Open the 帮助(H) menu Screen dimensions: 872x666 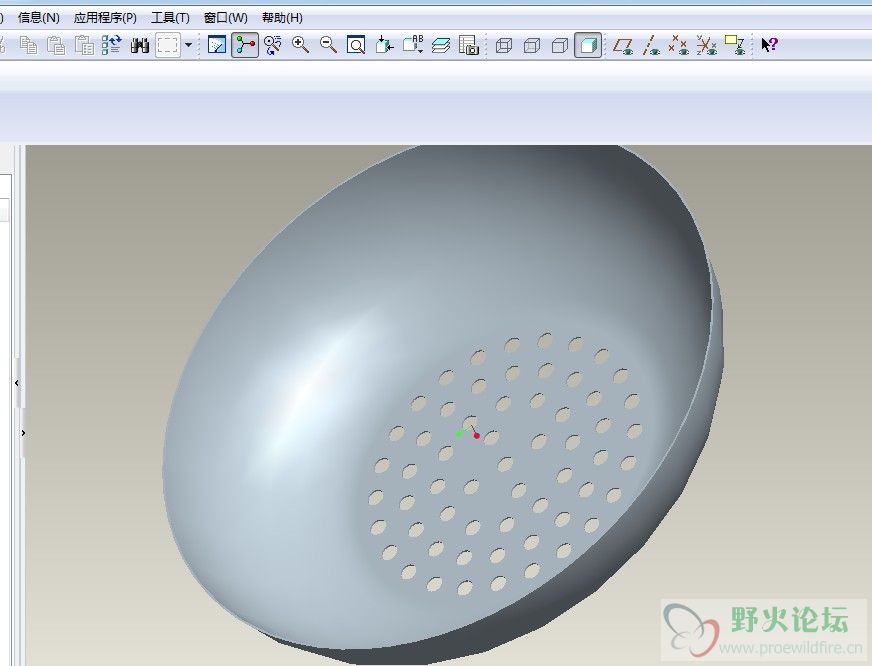283,18
